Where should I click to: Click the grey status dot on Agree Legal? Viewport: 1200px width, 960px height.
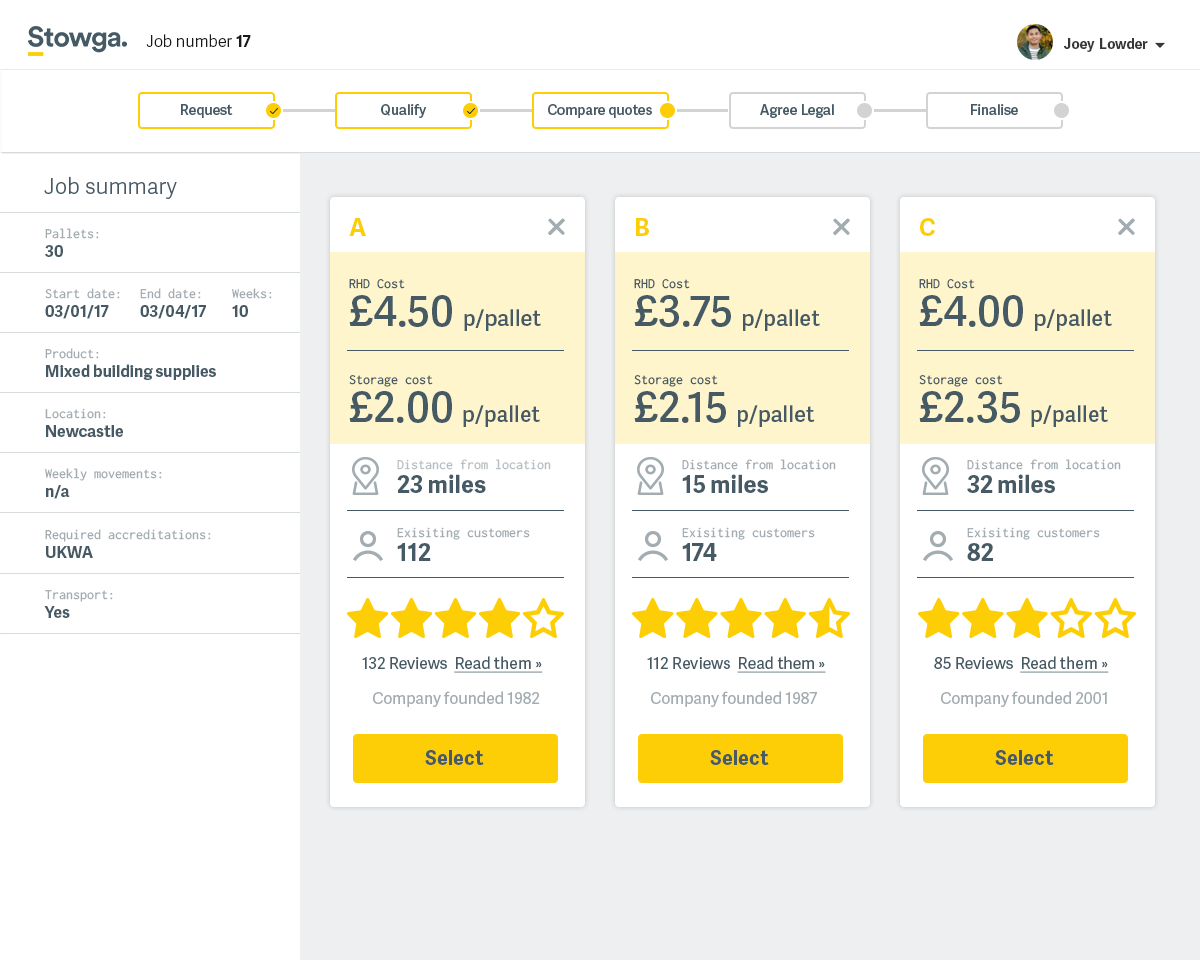(x=864, y=111)
